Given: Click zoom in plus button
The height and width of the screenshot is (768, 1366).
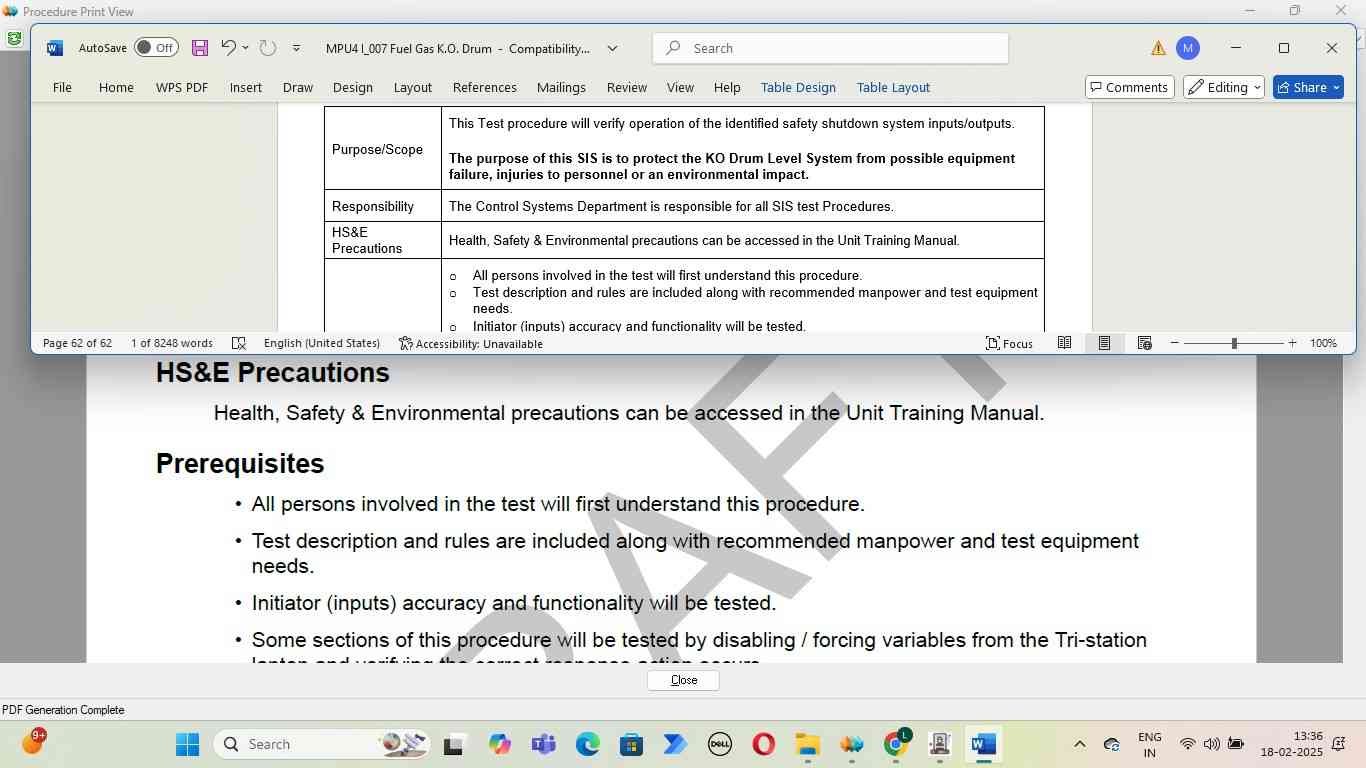Looking at the screenshot, I should click(x=1292, y=343).
